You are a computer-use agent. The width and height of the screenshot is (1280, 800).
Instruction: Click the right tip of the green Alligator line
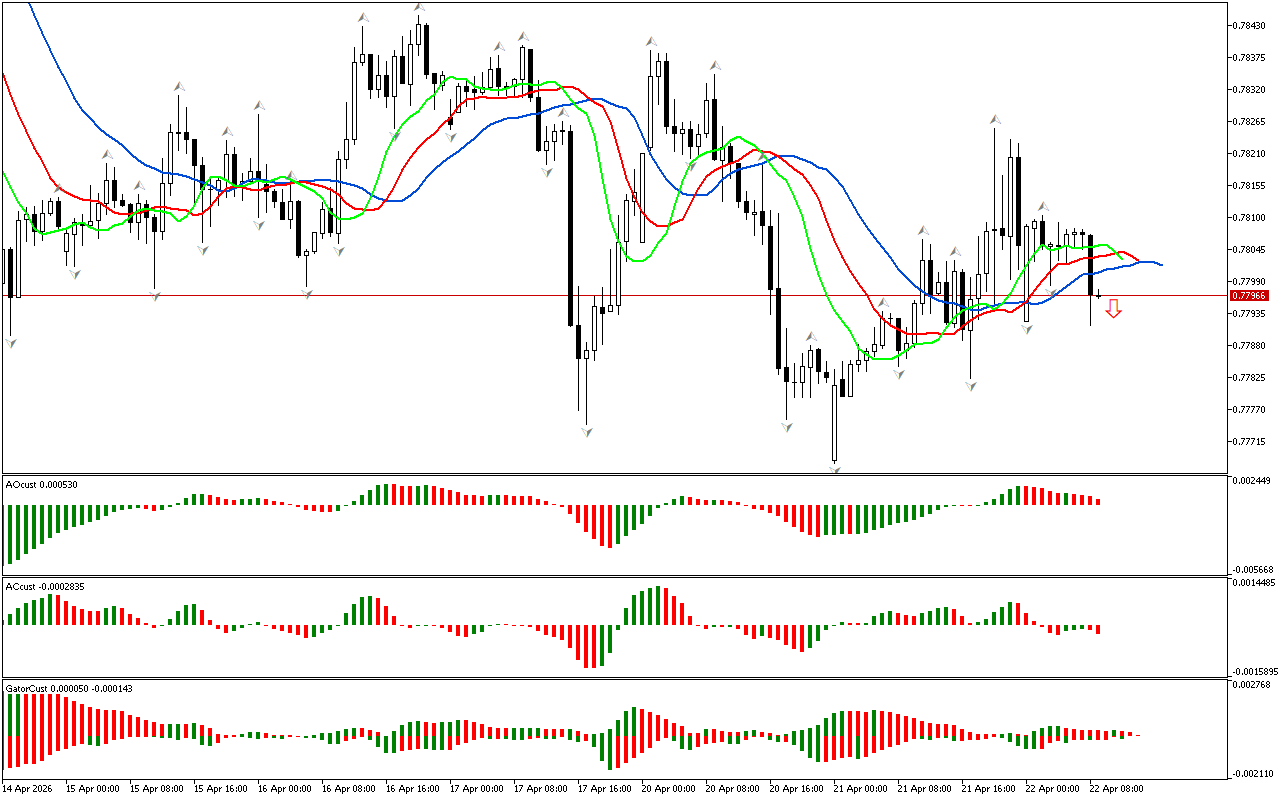point(1121,258)
